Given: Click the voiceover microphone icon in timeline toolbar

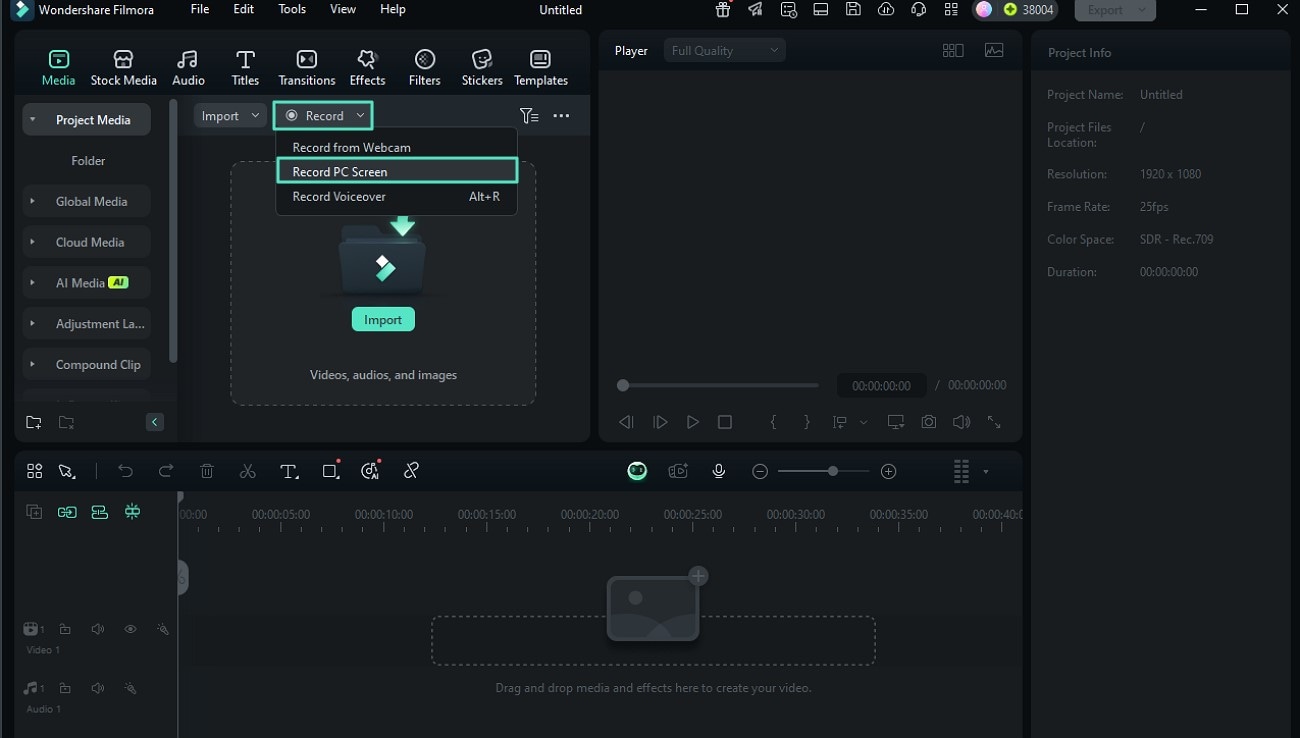Looking at the screenshot, I should (x=718, y=471).
